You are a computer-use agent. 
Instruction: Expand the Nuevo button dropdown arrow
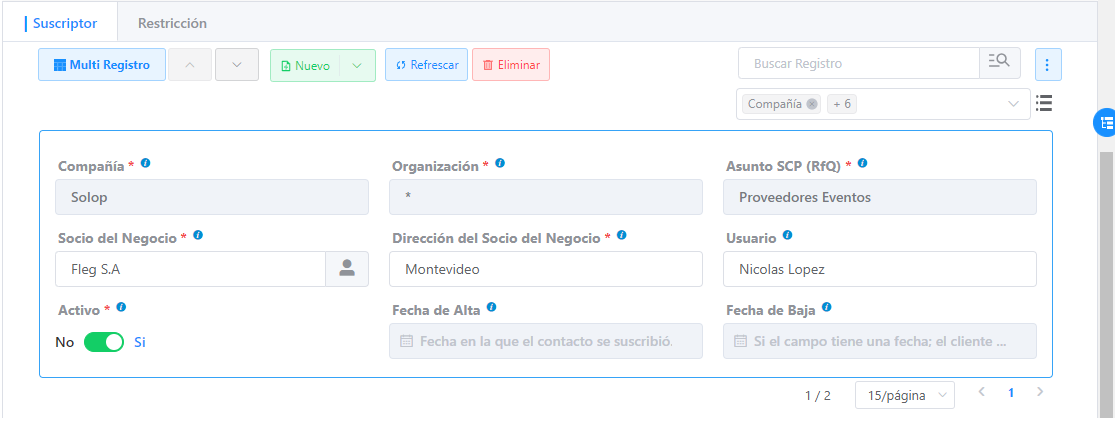tap(358, 65)
